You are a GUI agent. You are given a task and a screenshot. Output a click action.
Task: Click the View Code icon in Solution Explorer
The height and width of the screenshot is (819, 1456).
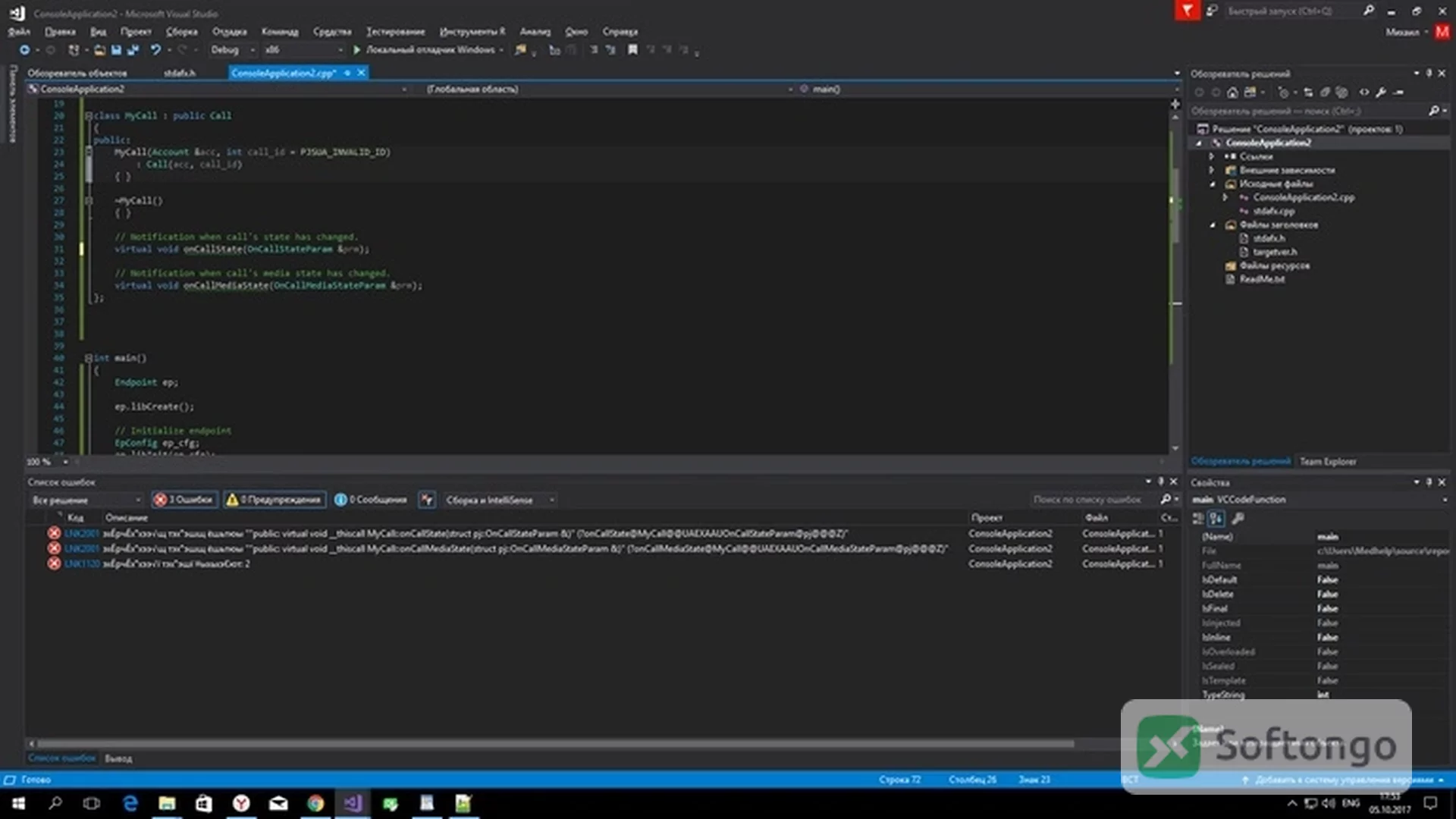pos(1364,93)
